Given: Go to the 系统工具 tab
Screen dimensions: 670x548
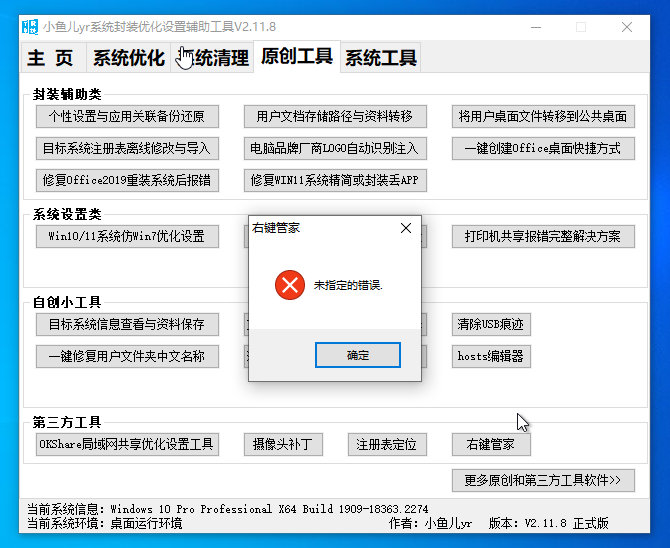Looking at the screenshot, I should coord(380,58).
